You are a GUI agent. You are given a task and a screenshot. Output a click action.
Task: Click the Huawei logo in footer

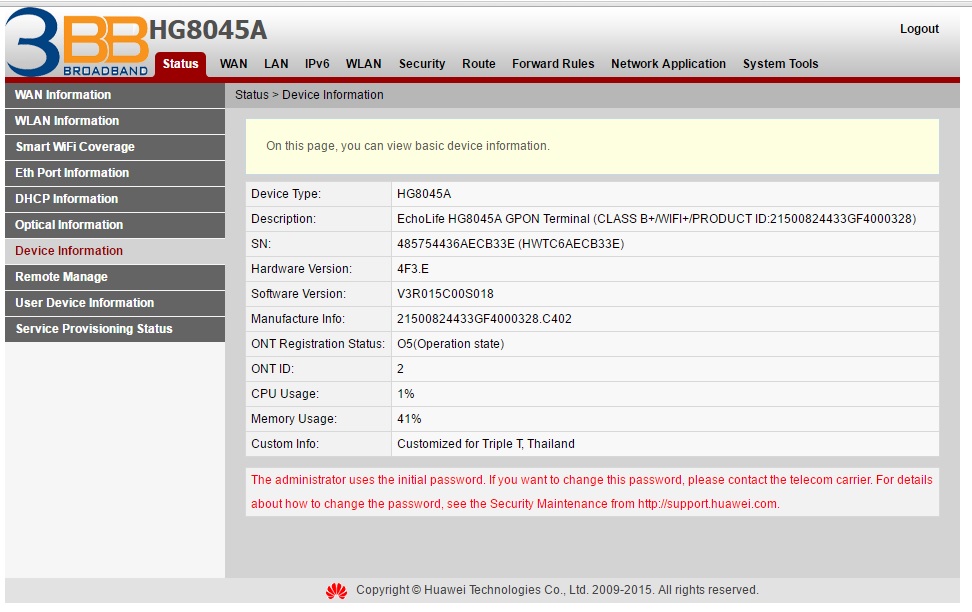pos(337,591)
